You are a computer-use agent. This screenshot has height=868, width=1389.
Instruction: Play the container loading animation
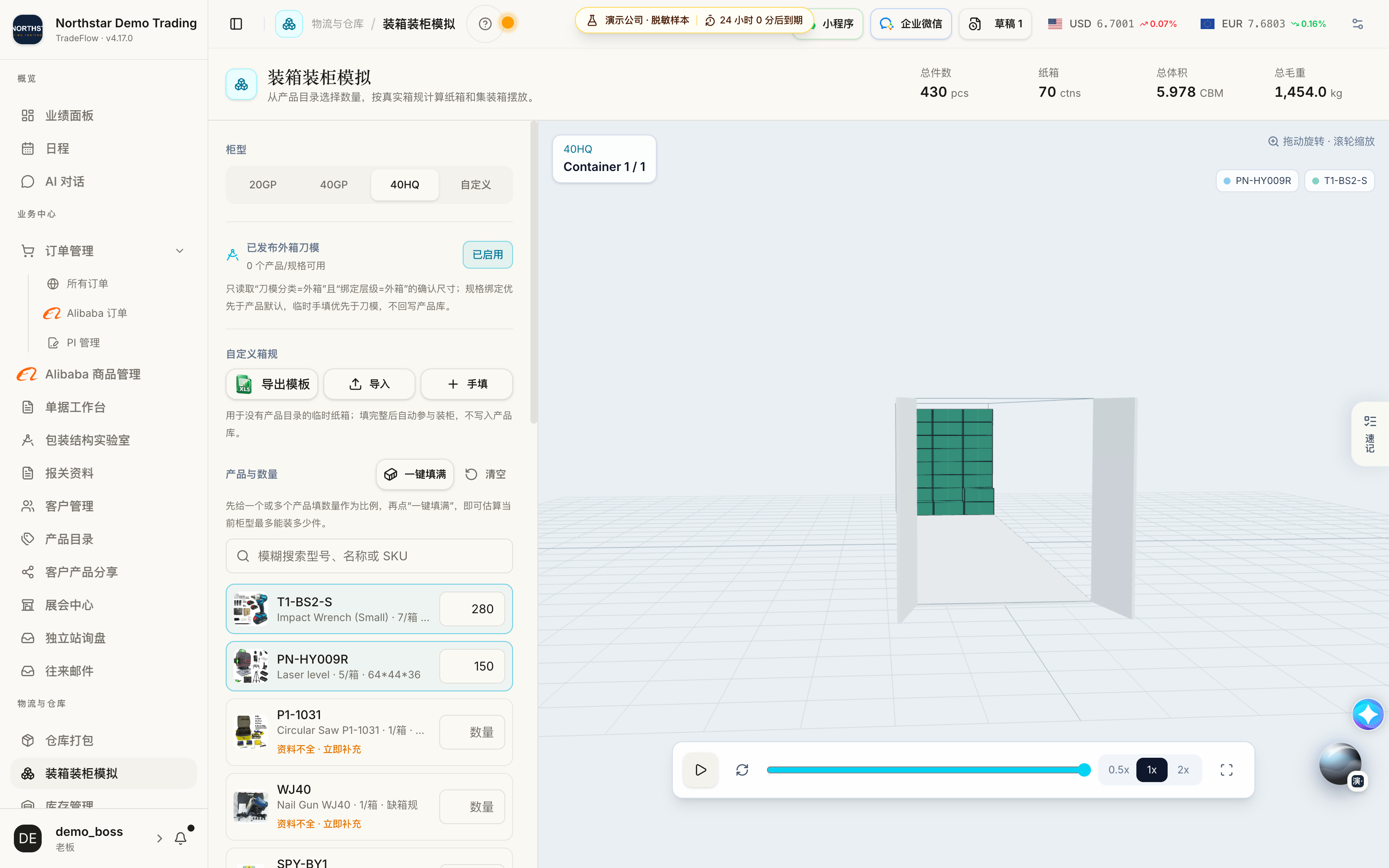pyautogui.click(x=701, y=770)
